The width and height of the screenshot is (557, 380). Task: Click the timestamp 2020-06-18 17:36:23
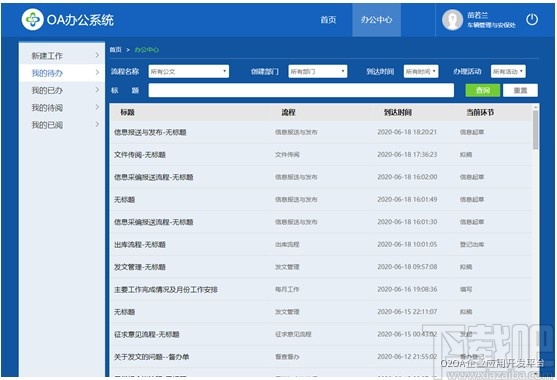coord(407,154)
